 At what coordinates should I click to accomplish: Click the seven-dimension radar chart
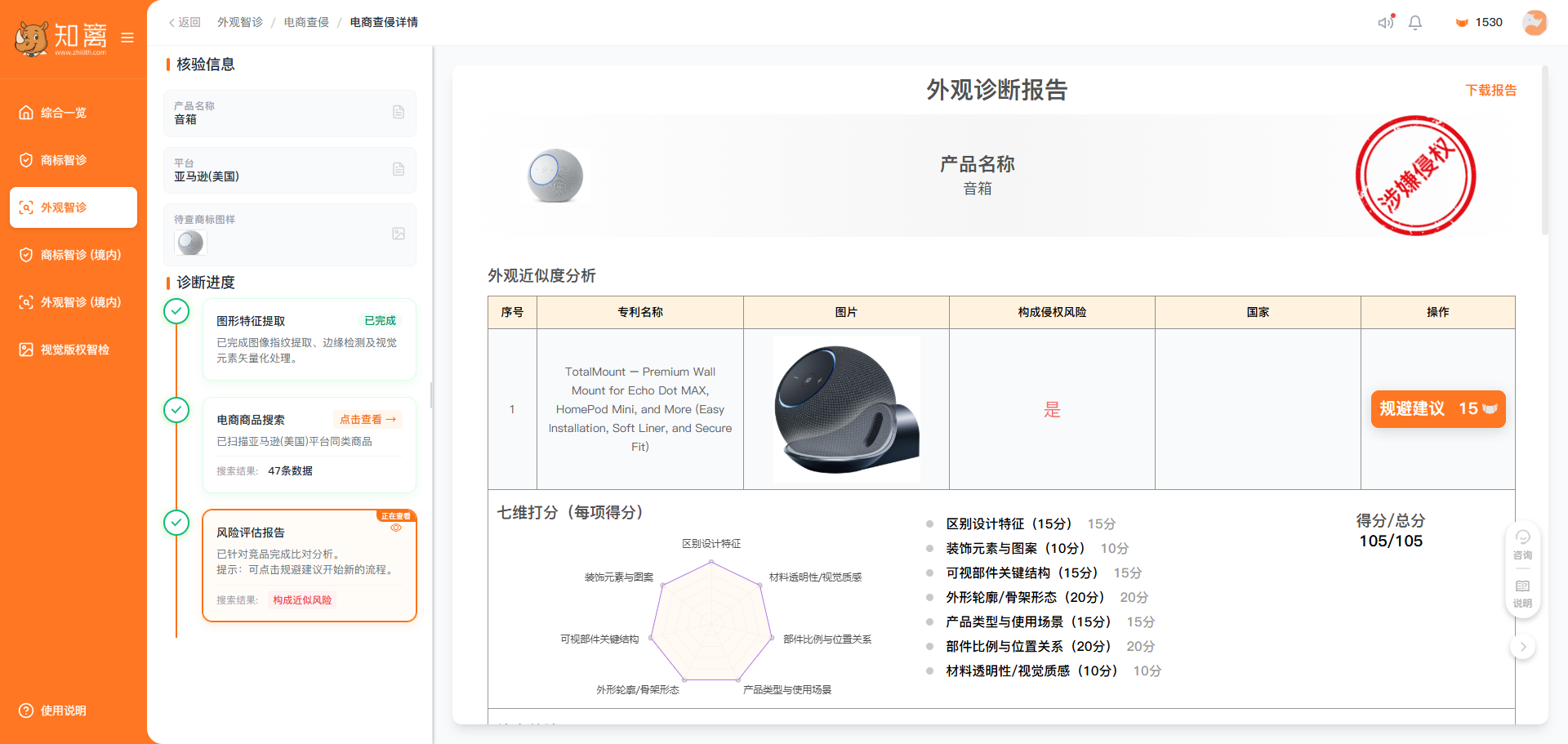711,620
